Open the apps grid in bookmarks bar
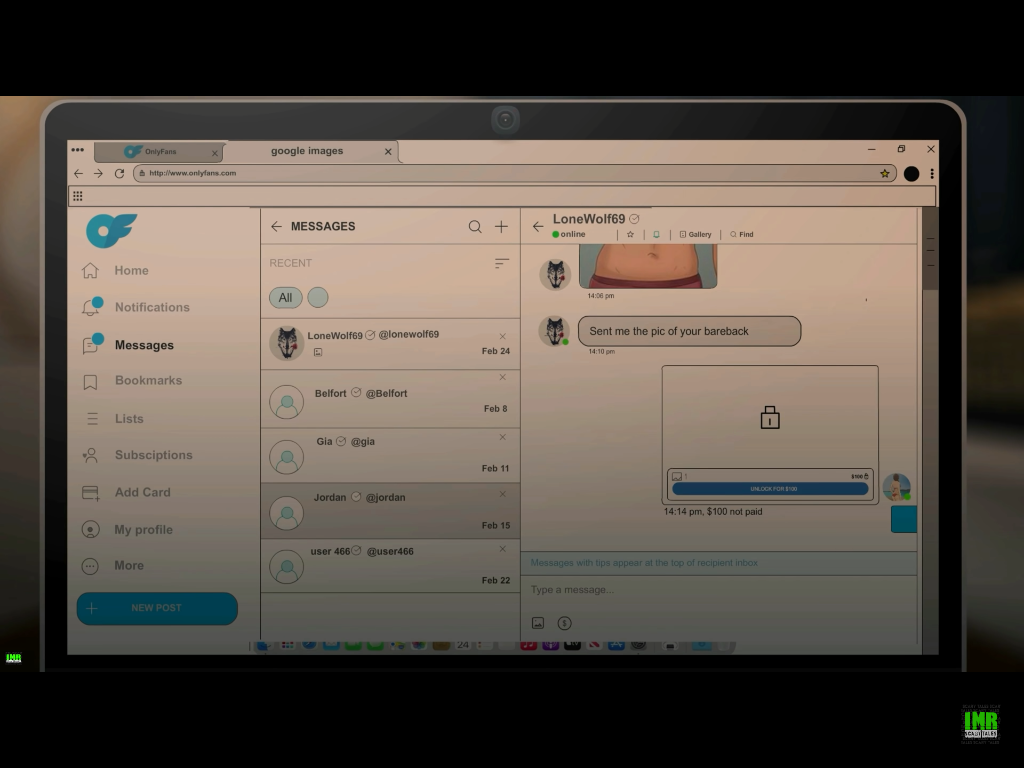 coord(78,196)
